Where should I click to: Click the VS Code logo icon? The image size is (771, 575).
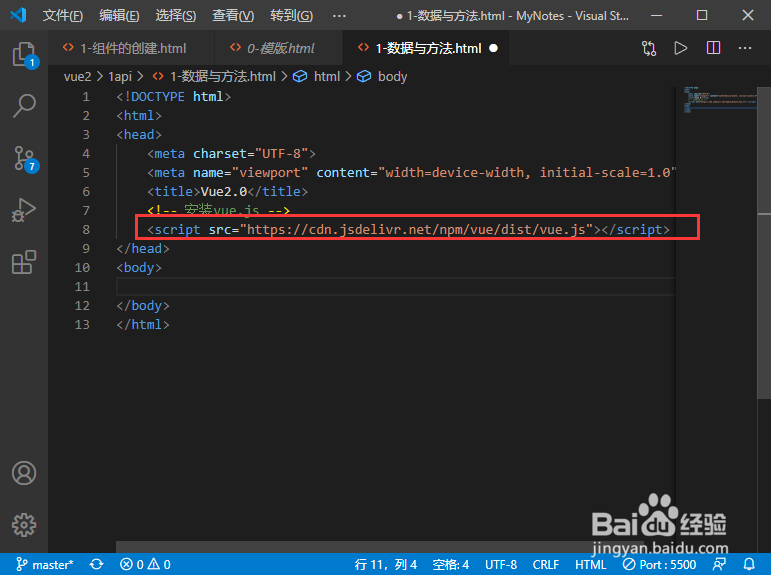pos(18,15)
